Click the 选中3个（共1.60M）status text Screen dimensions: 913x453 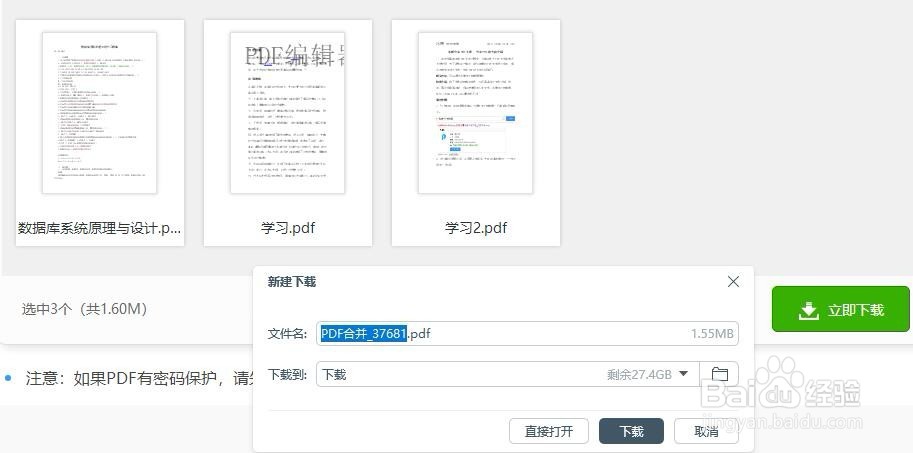coord(84,309)
